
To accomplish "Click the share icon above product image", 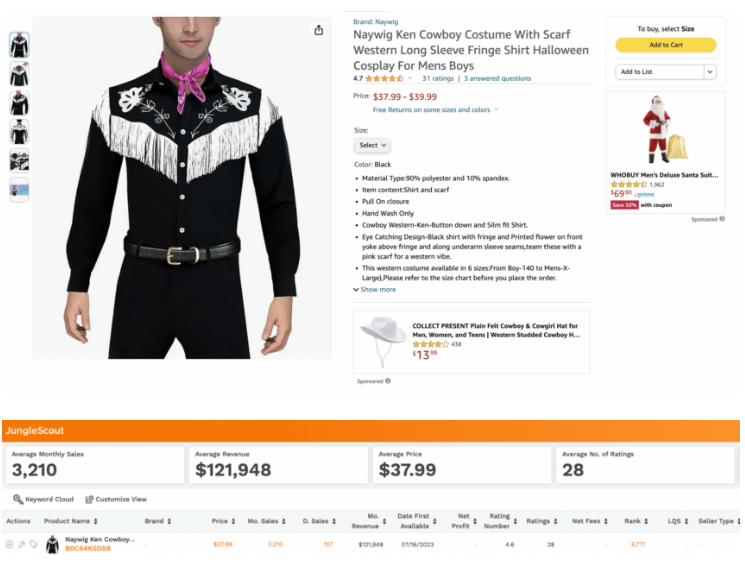I will (318, 30).
